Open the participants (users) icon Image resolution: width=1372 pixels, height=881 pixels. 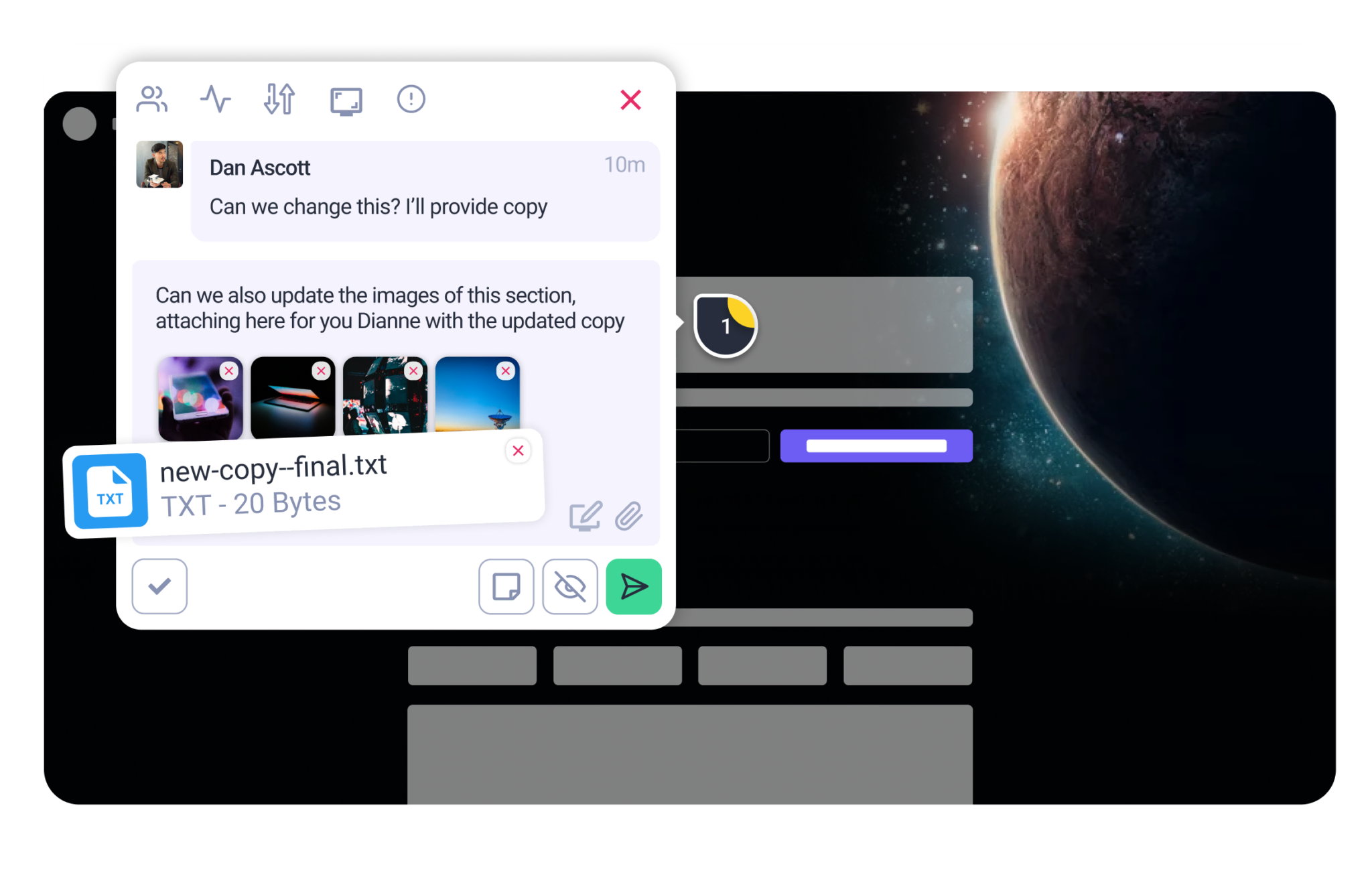click(x=151, y=99)
